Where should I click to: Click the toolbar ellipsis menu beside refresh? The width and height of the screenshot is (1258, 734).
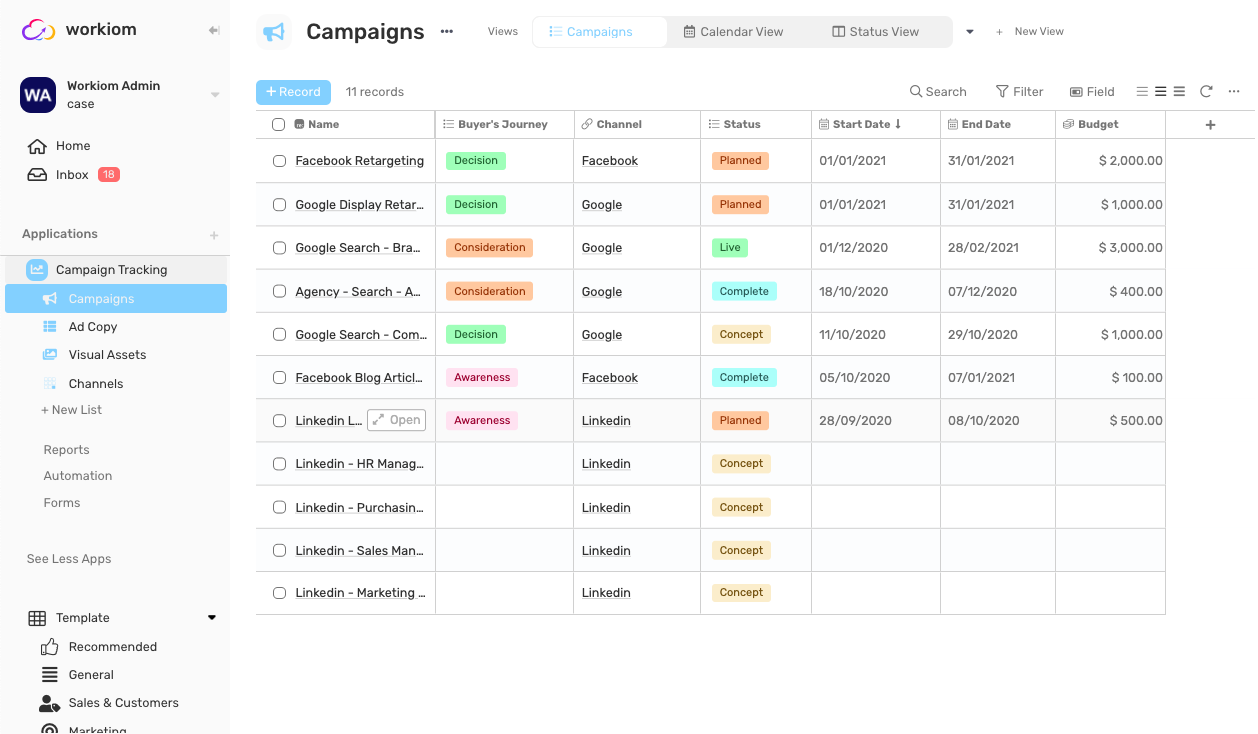1233,91
